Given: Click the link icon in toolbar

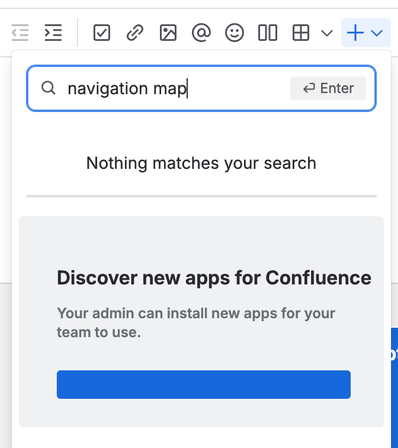Looking at the screenshot, I should 135,33.
